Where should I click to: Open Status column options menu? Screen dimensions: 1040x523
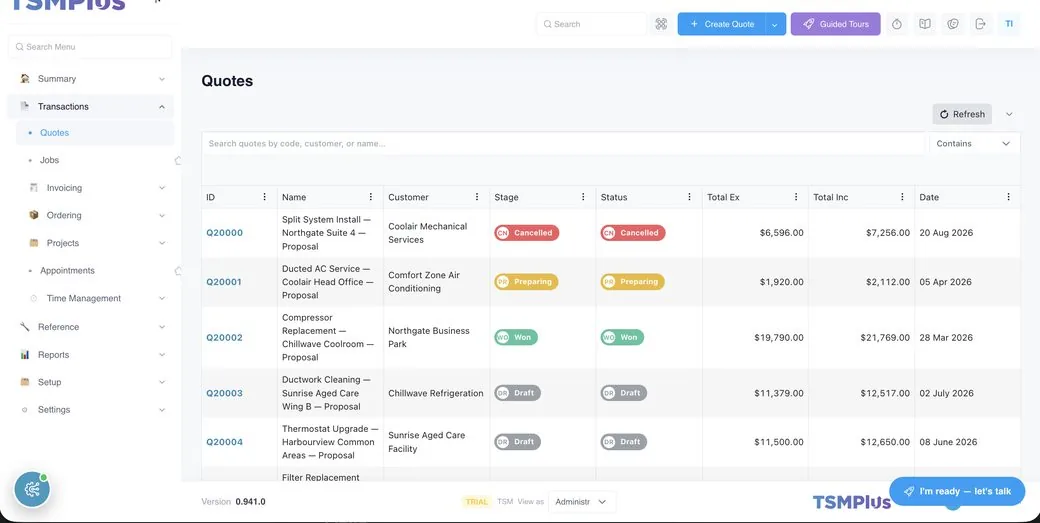tap(689, 197)
